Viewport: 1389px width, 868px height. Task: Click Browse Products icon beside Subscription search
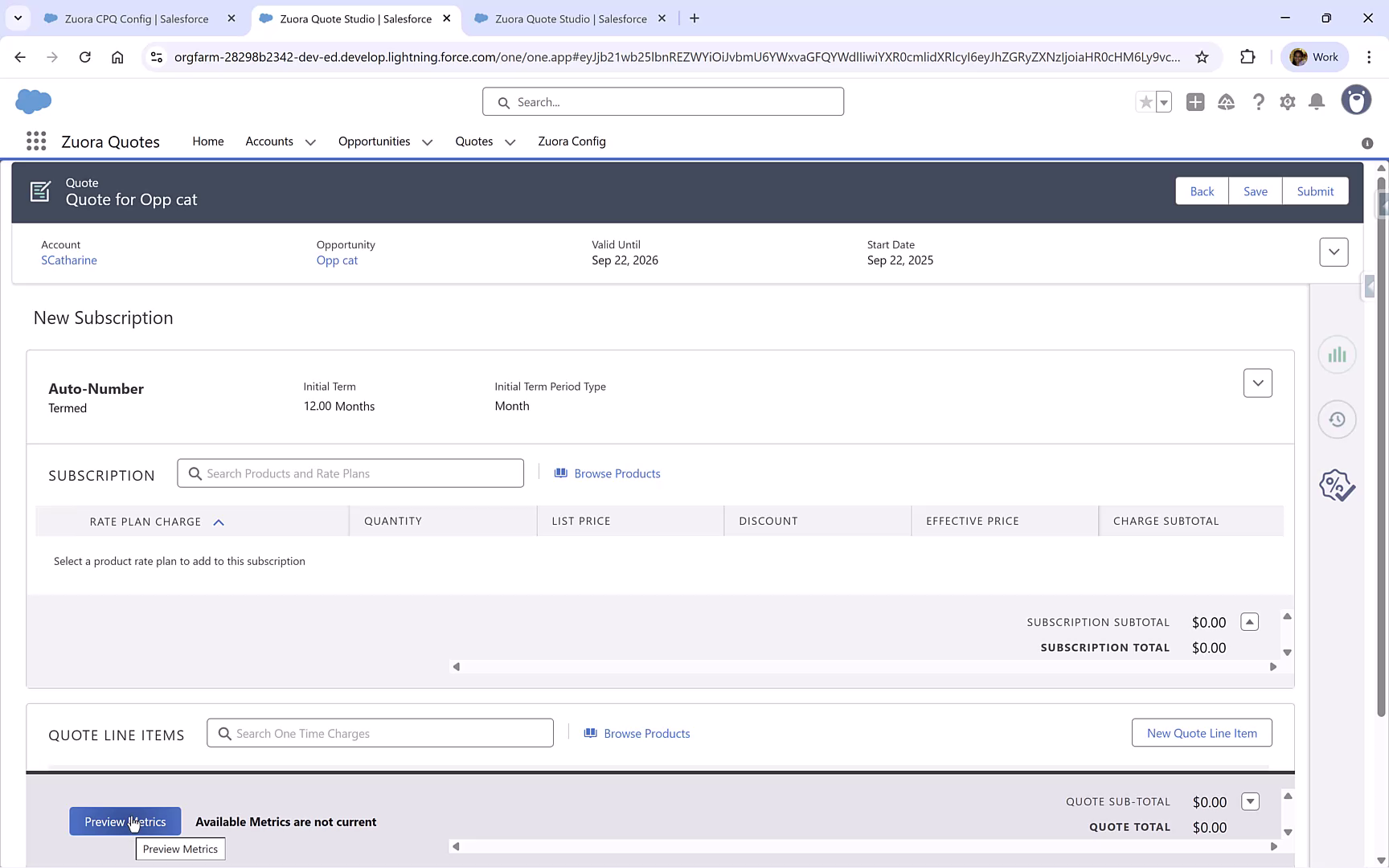pyautogui.click(x=561, y=473)
